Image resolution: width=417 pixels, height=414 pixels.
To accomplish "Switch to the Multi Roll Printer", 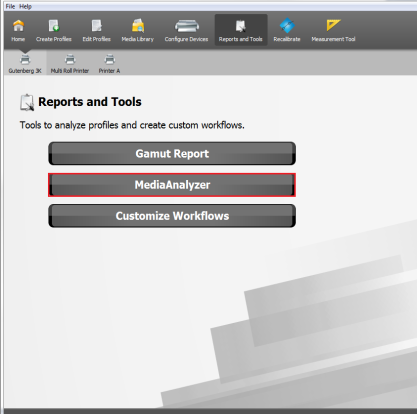I will tap(70, 64).
